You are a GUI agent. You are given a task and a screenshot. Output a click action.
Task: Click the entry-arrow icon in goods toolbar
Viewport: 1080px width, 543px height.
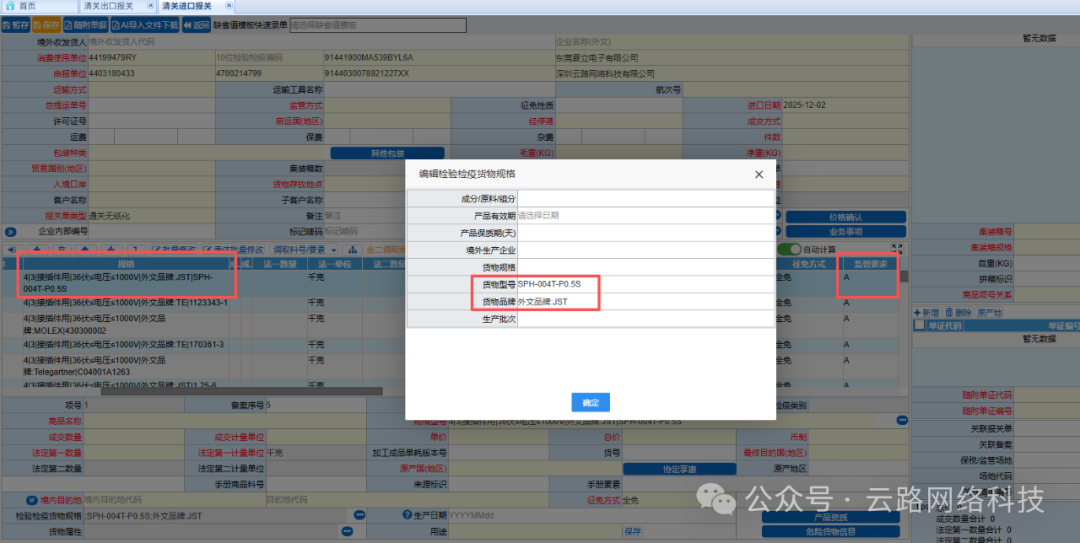[x=13, y=249]
